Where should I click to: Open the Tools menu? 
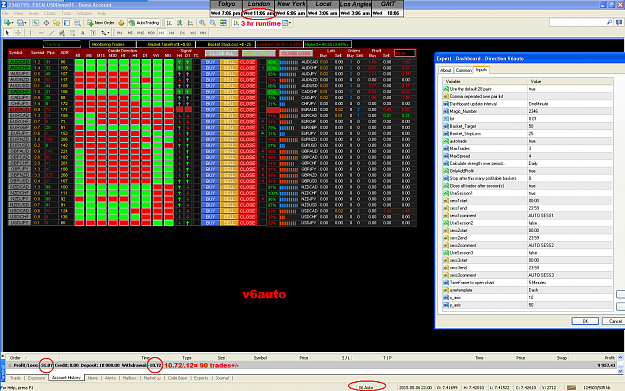coord(66,13)
